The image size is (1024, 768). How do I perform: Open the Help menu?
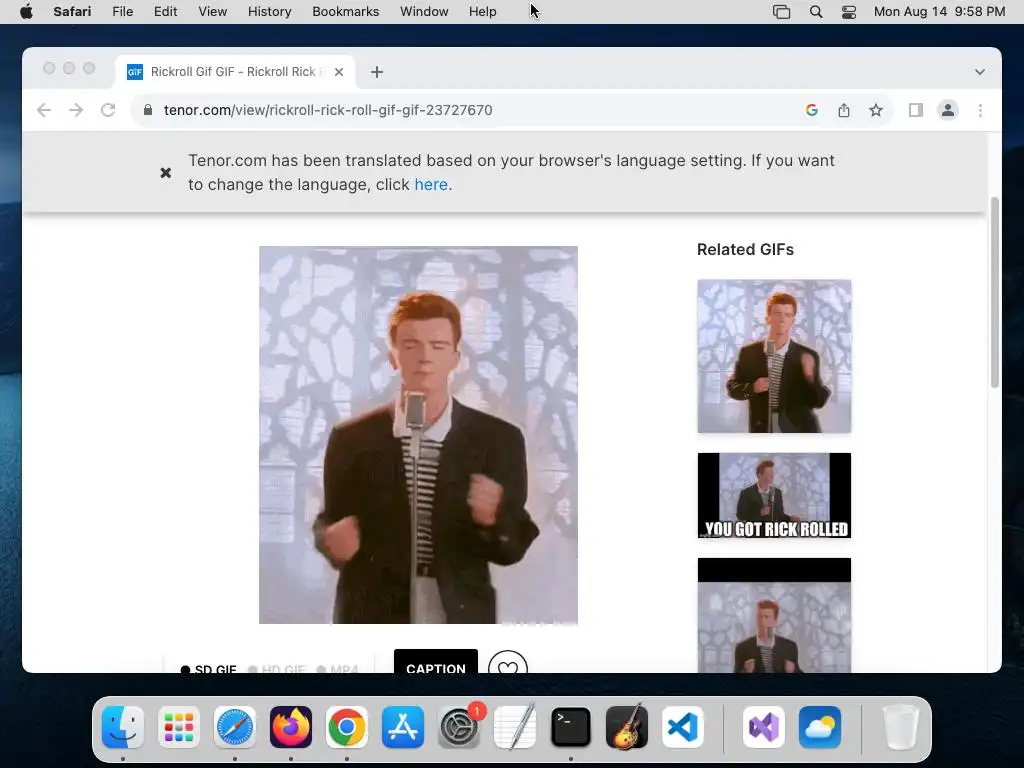tap(483, 12)
